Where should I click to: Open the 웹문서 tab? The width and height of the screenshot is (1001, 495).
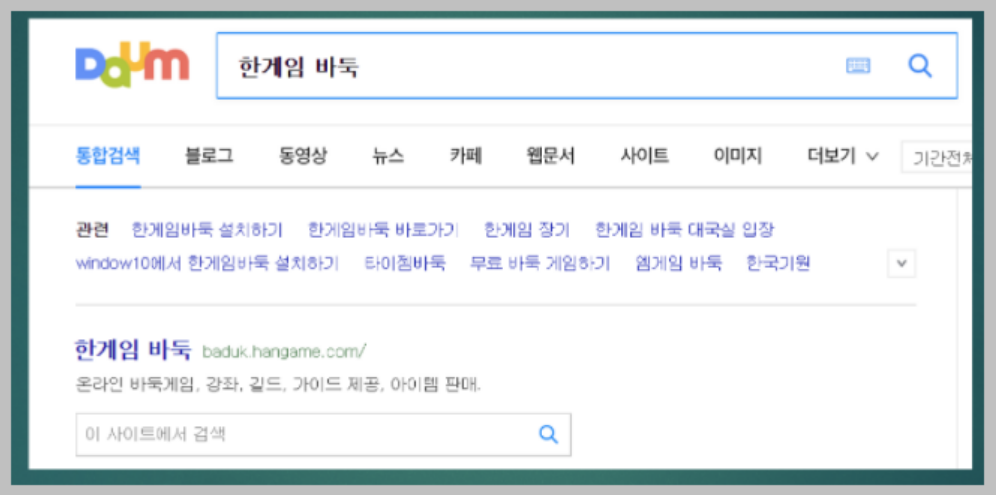(x=551, y=155)
